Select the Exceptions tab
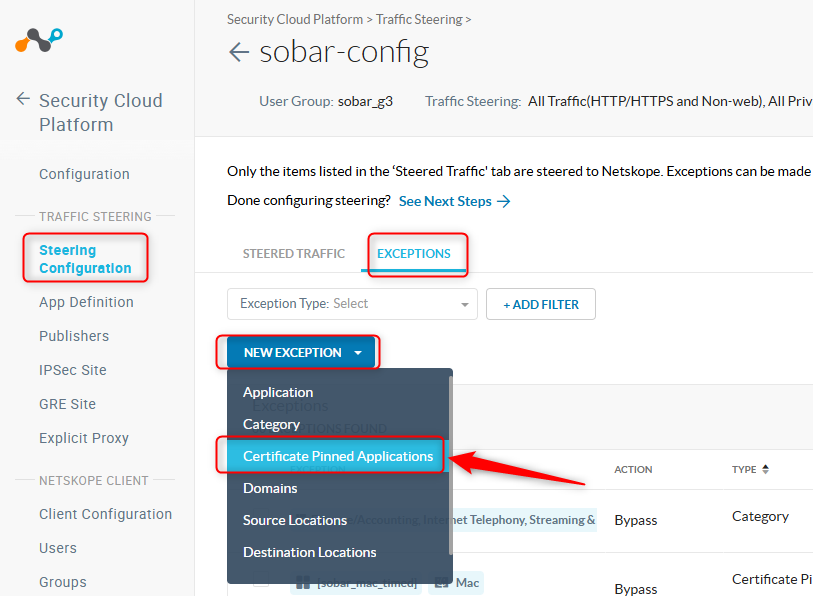The image size is (813, 596). pyautogui.click(x=414, y=254)
